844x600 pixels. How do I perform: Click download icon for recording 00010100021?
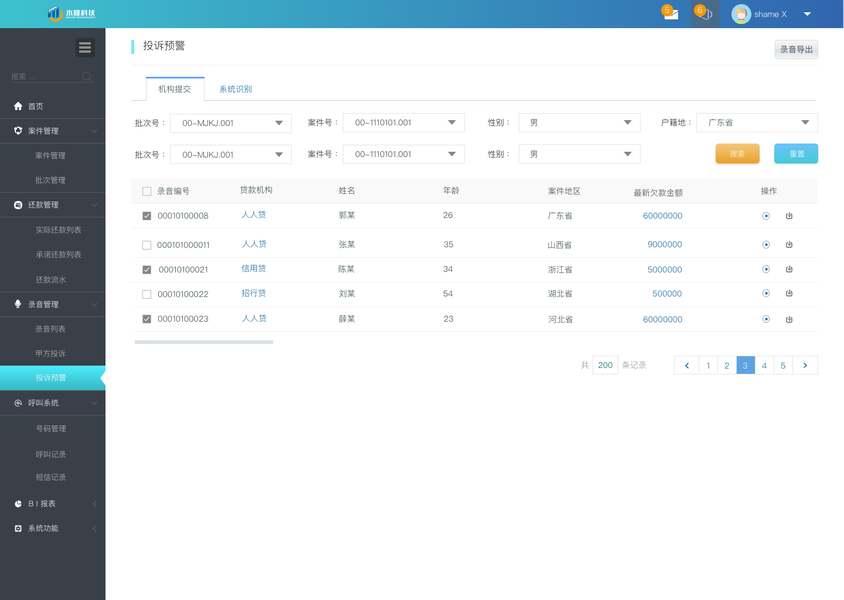pos(789,269)
